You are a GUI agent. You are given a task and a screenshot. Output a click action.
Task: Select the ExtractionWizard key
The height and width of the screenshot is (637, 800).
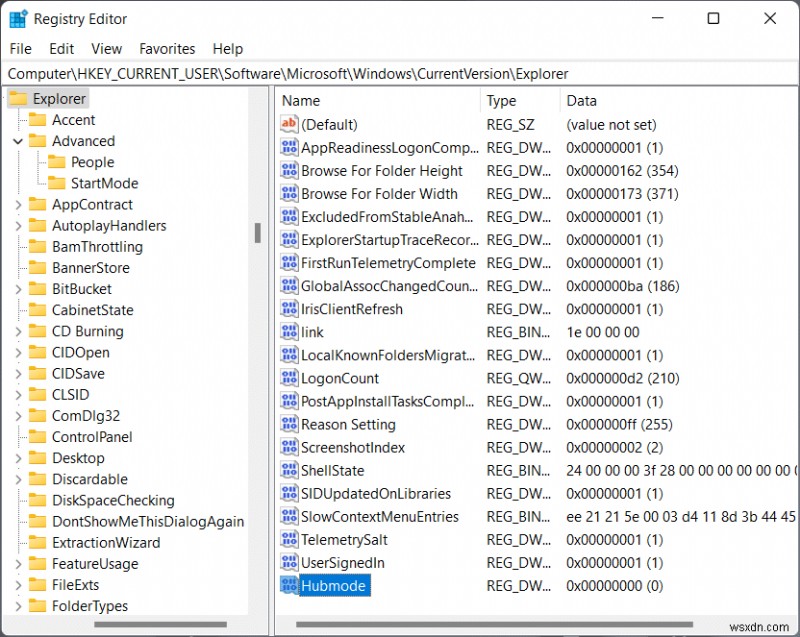pyautogui.click(x=106, y=543)
